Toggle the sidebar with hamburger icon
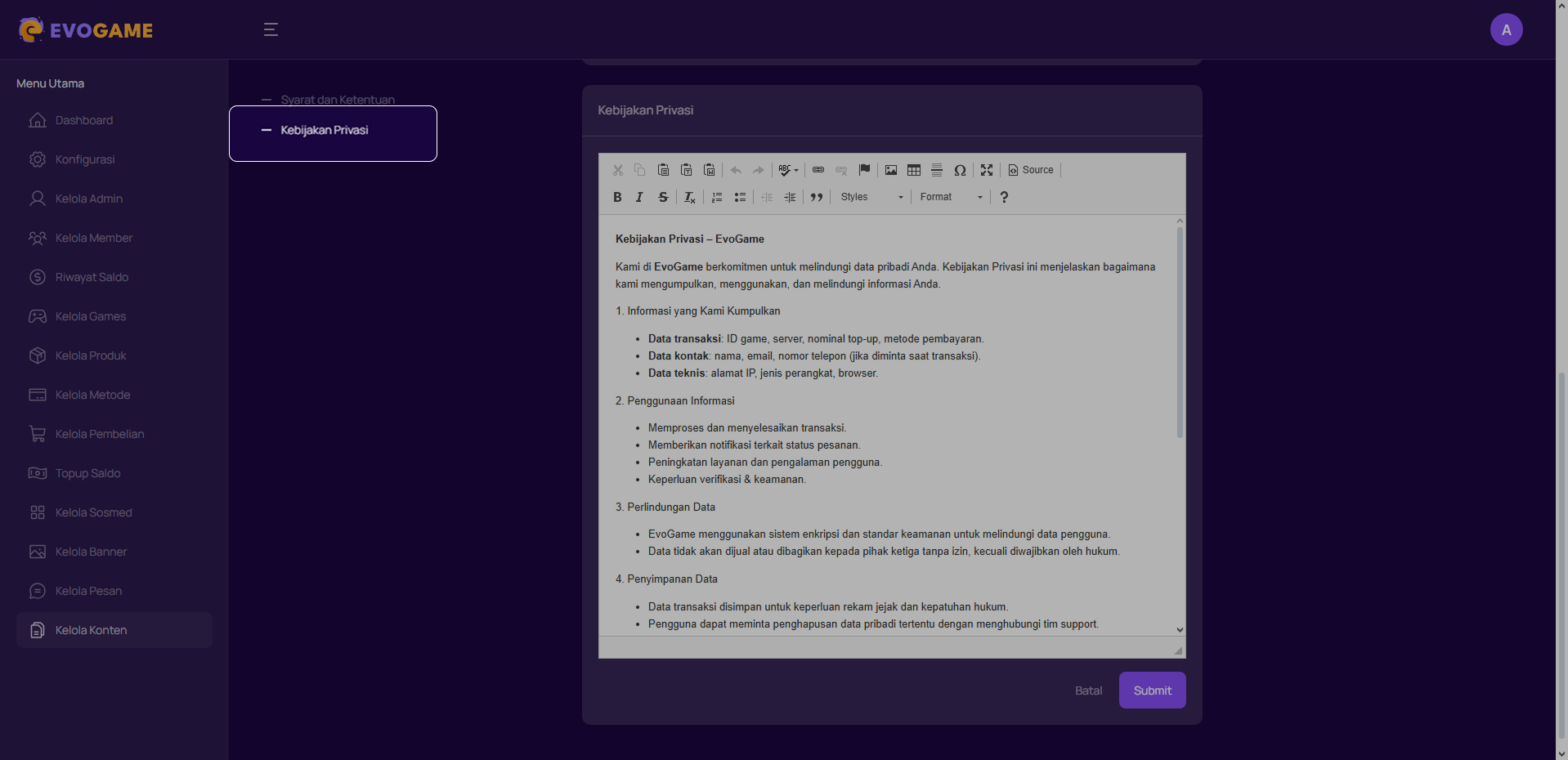This screenshot has height=760, width=1568. [x=271, y=30]
